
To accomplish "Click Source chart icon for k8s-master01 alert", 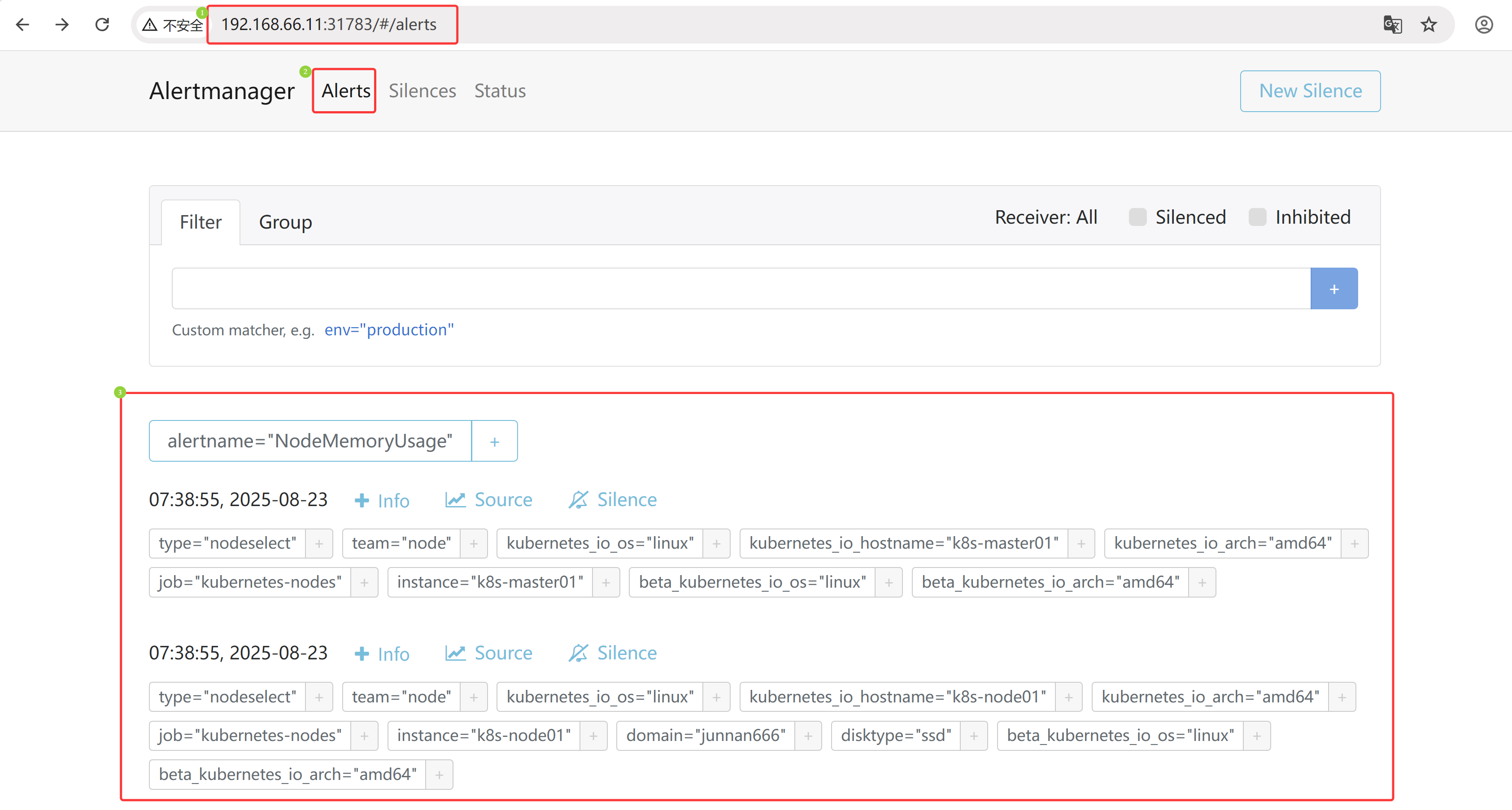I will click(455, 500).
